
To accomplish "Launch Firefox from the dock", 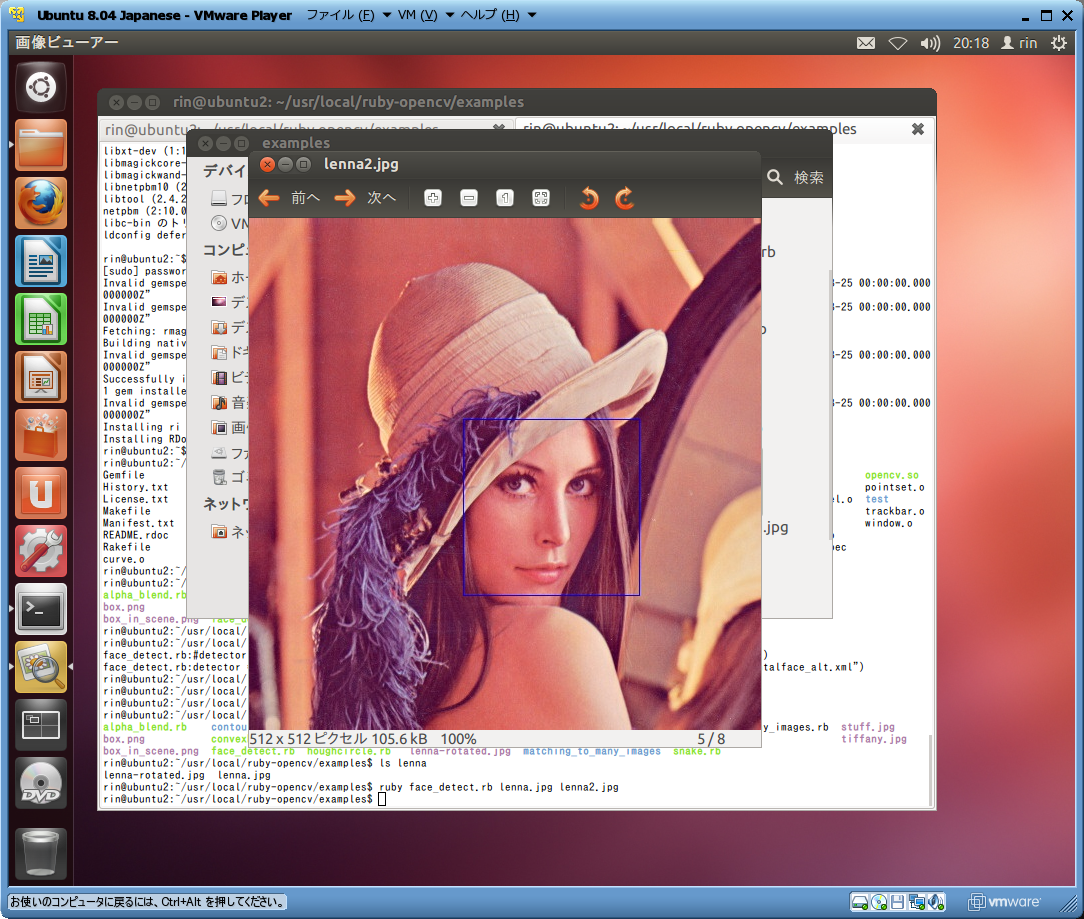I will pyautogui.click(x=41, y=203).
